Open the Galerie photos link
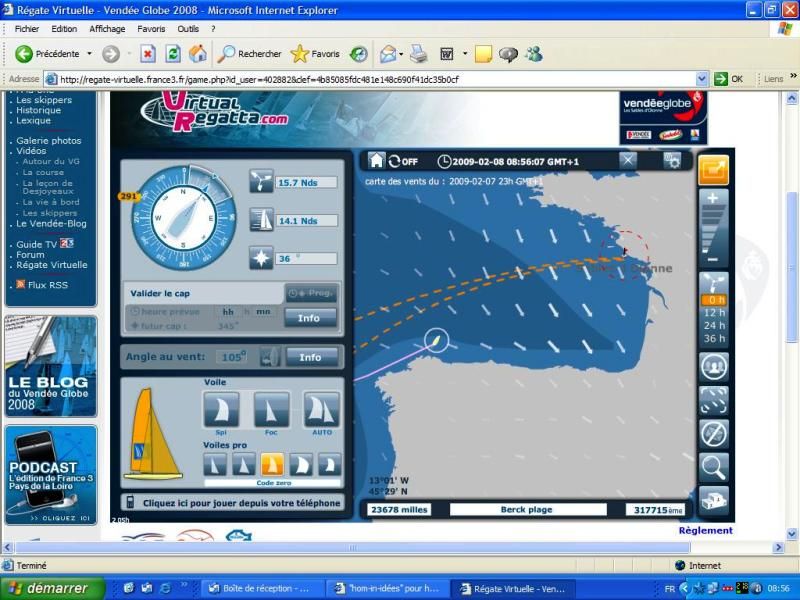The width and height of the screenshot is (800, 600). point(48,140)
